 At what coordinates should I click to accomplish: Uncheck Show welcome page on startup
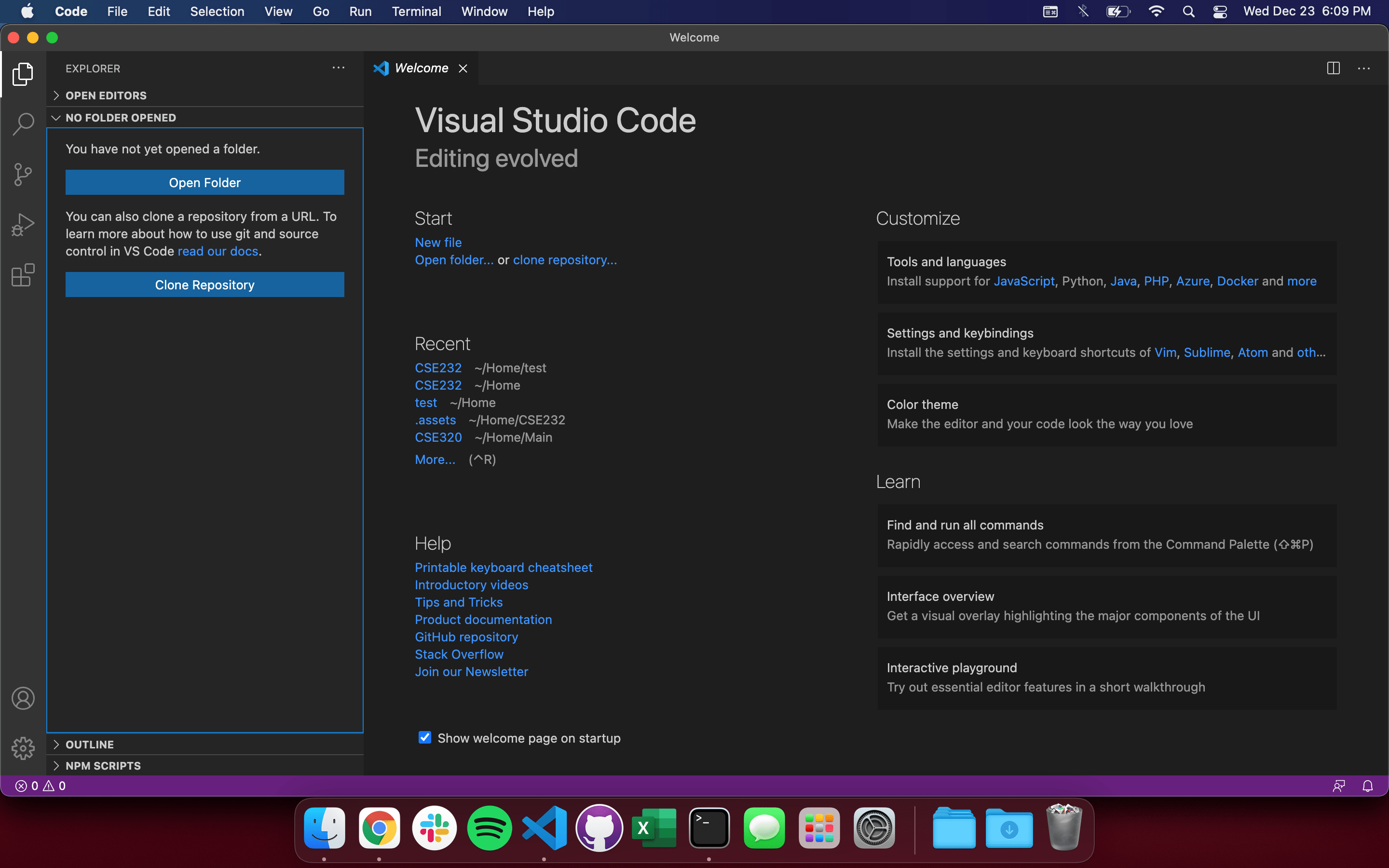[425, 738]
